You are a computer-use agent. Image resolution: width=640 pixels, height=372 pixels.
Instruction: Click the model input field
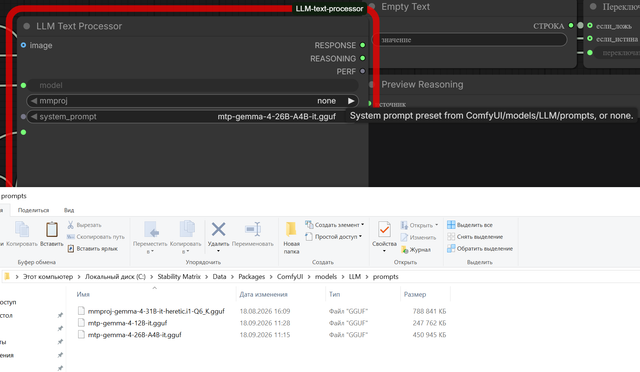point(192,85)
